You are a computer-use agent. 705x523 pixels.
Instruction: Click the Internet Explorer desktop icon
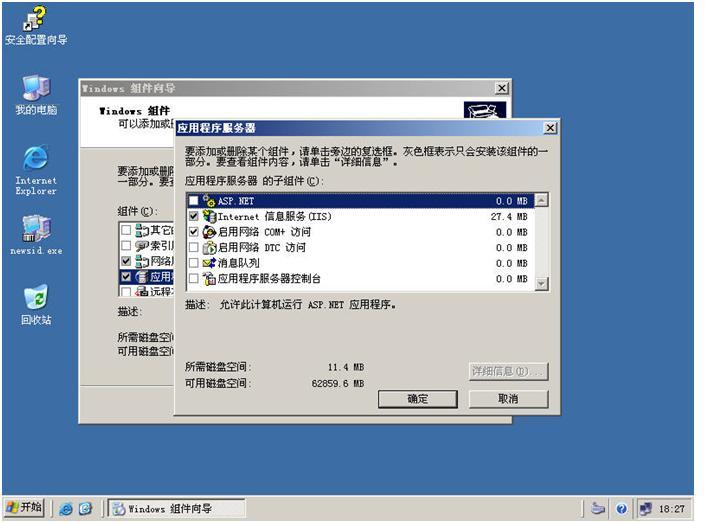tap(35, 158)
